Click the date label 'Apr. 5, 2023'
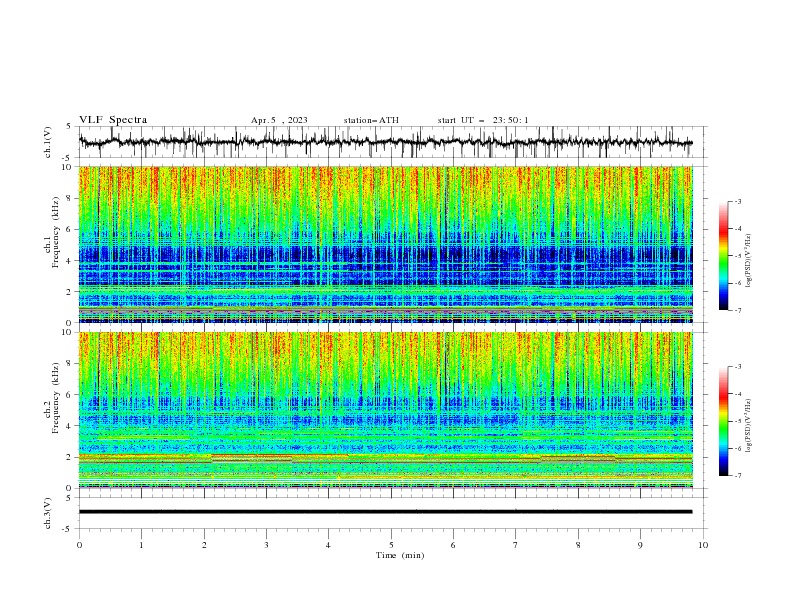Screen dimensions: 792x612 [279, 120]
